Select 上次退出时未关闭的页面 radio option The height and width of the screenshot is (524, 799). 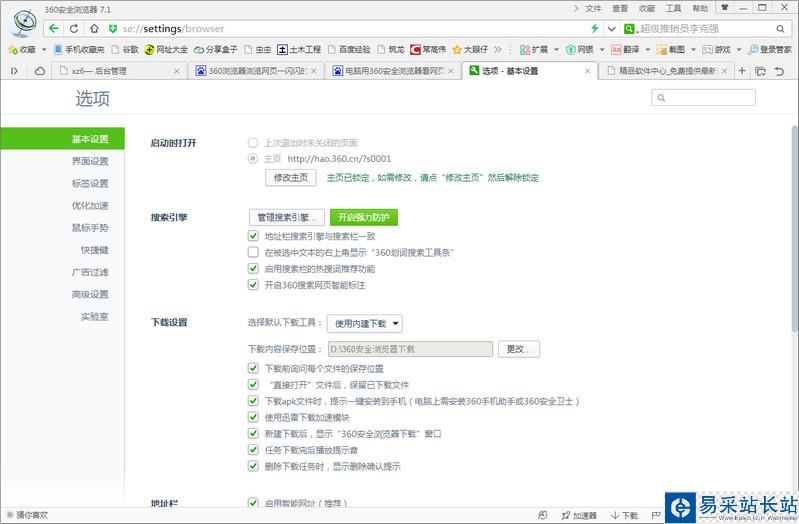point(253,143)
